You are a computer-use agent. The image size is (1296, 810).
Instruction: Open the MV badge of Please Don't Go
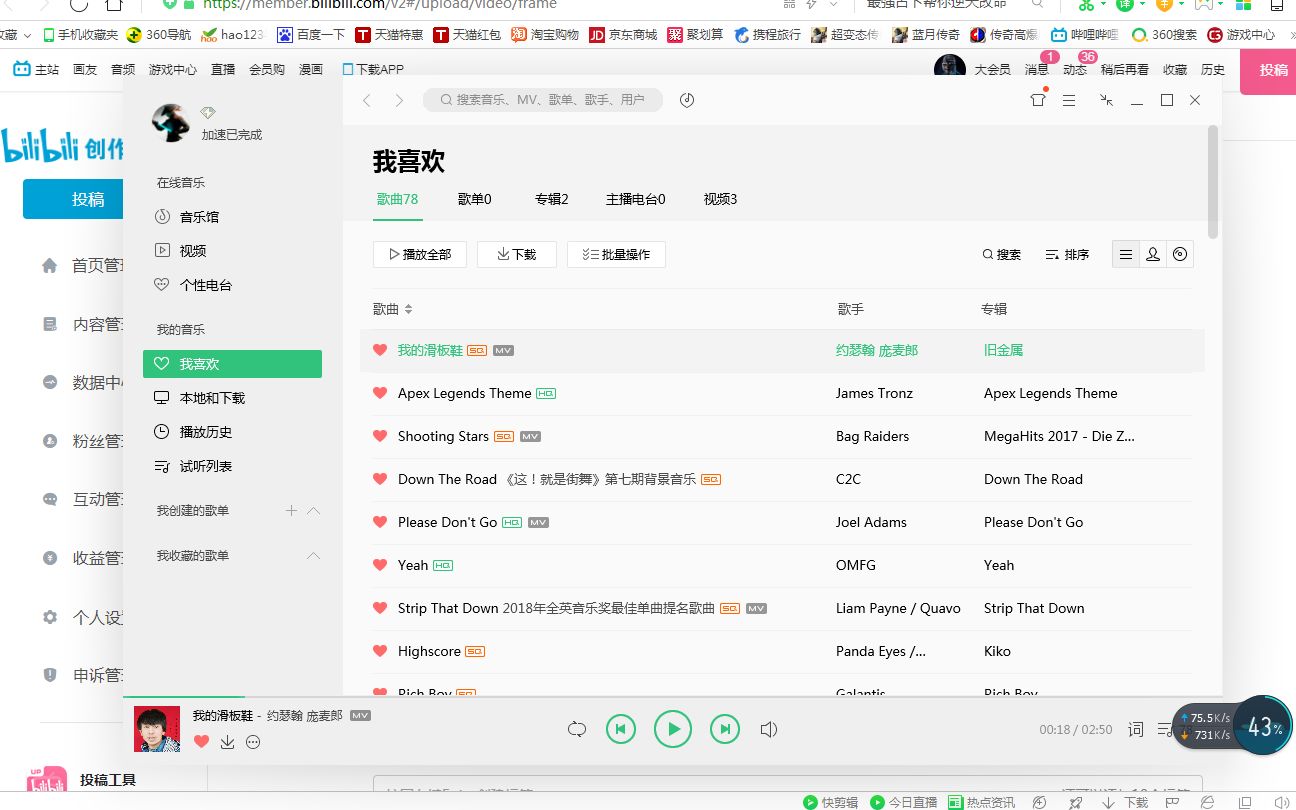539,523
